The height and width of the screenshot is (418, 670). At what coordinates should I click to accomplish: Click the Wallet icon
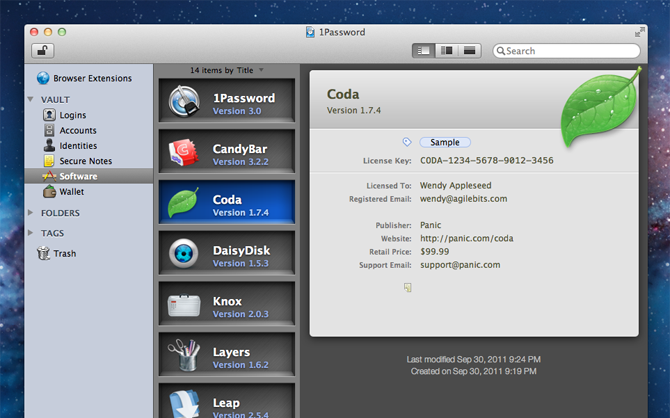(50, 191)
